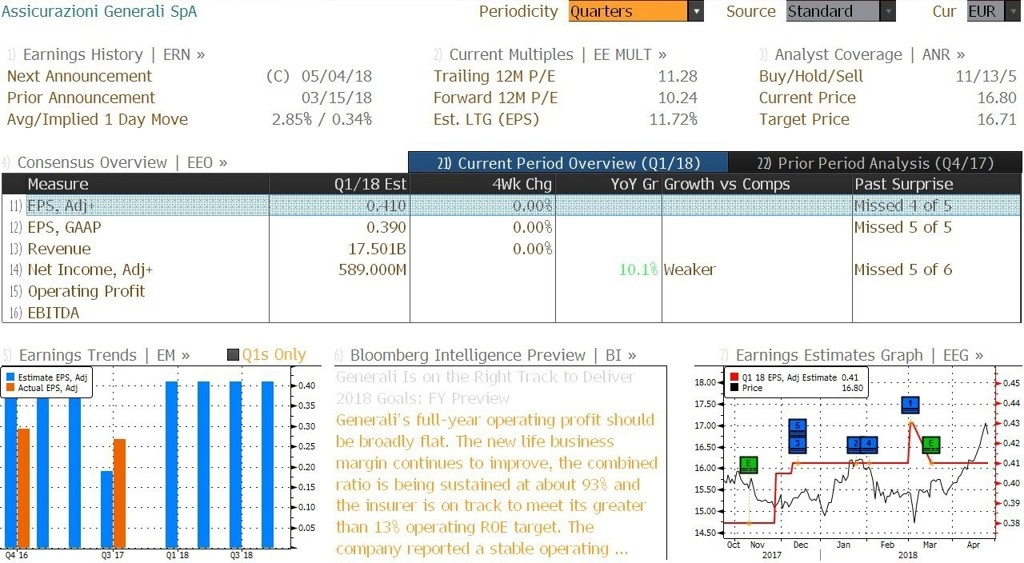Click Next Announcement date 05/04/18
The width and height of the screenshot is (1024, 563).
pyautogui.click(x=337, y=76)
